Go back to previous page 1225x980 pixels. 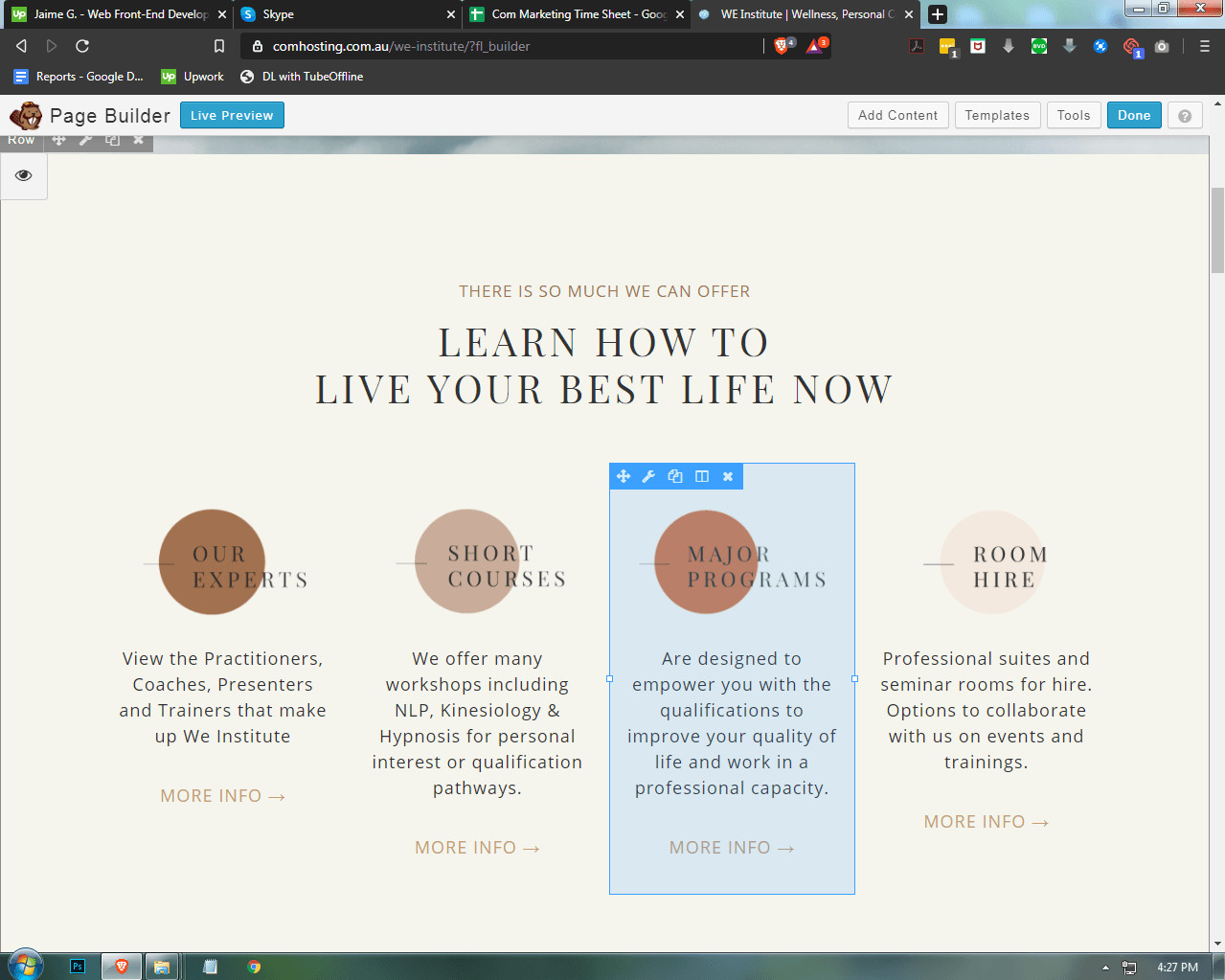pos(21,46)
